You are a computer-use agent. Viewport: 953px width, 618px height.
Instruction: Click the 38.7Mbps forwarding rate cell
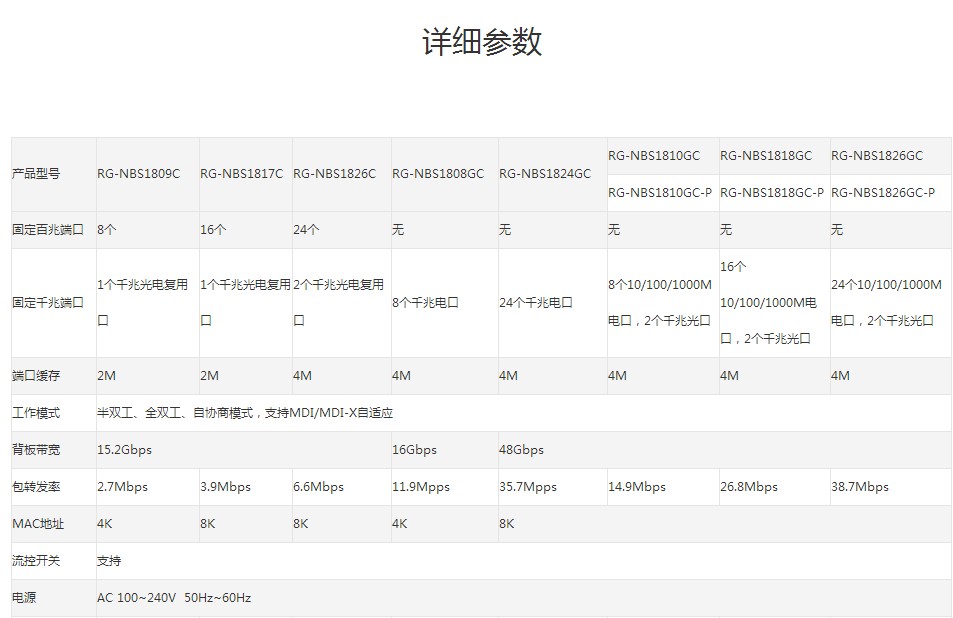859,487
